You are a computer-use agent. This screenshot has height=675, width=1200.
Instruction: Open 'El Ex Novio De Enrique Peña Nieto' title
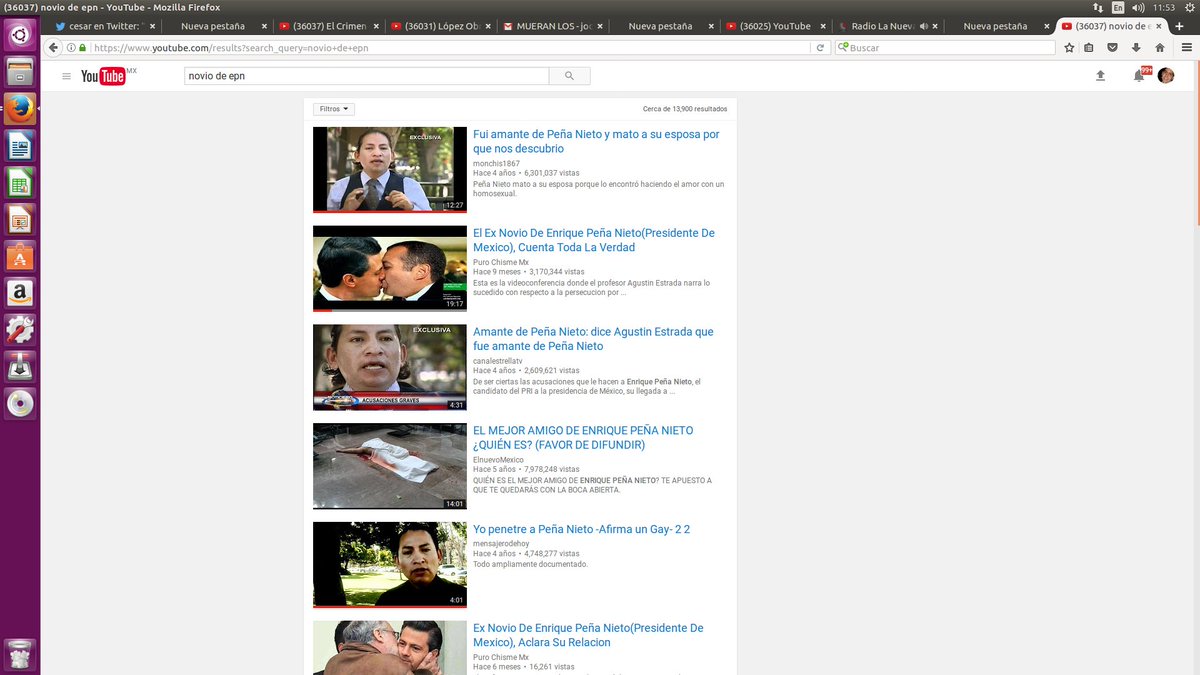click(594, 240)
